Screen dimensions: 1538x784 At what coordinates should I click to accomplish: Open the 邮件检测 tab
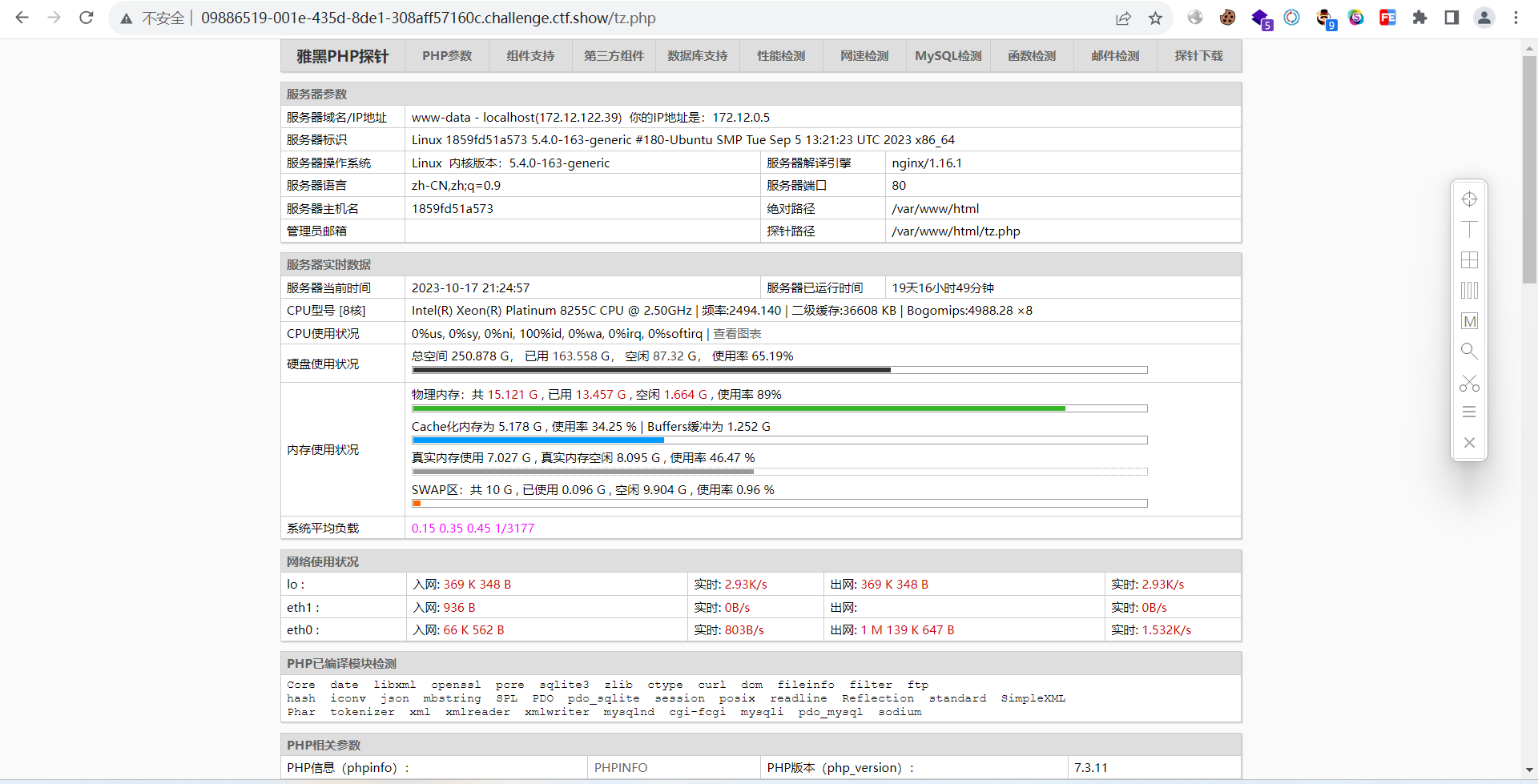click(x=1115, y=56)
